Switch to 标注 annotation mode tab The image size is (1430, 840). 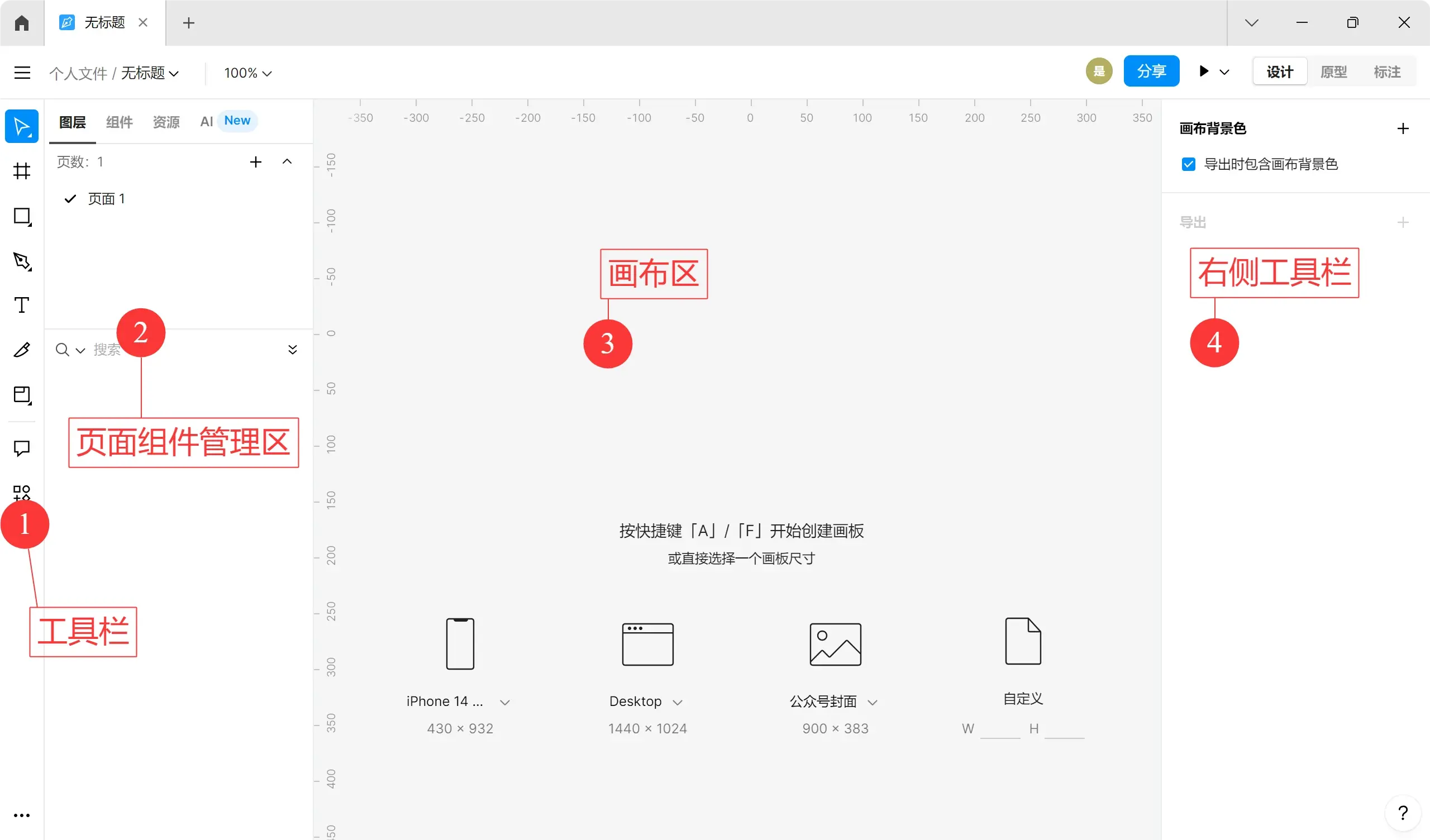pos(1387,71)
